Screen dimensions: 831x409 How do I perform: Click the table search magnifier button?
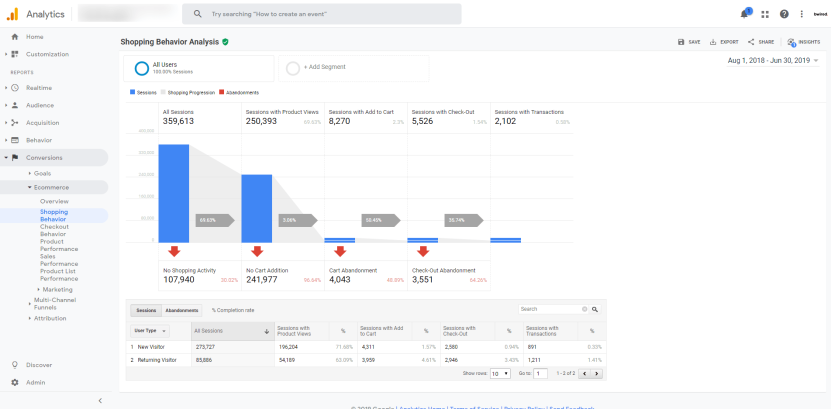(x=595, y=309)
